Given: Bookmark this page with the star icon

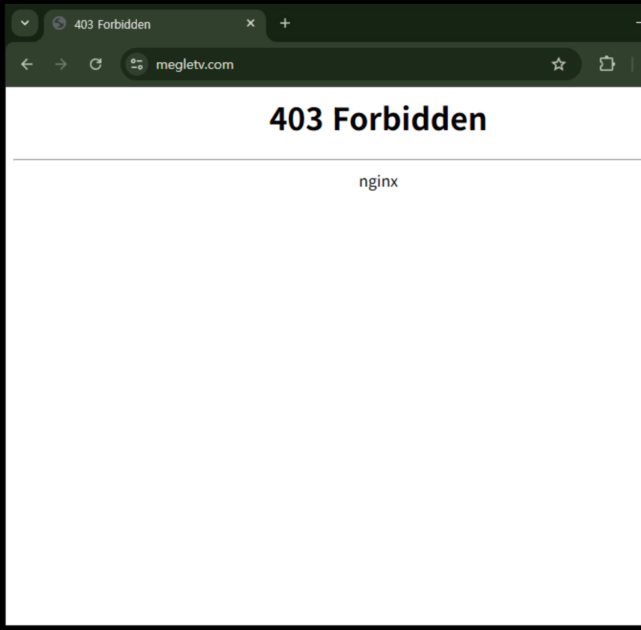Looking at the screenshot, I should coord(558,64).
